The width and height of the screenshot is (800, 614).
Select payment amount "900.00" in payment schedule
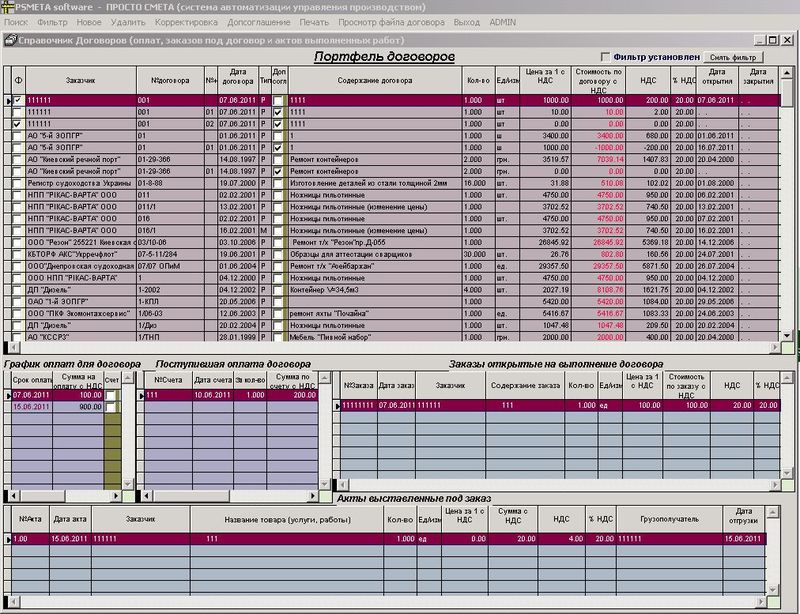[78, 407]
